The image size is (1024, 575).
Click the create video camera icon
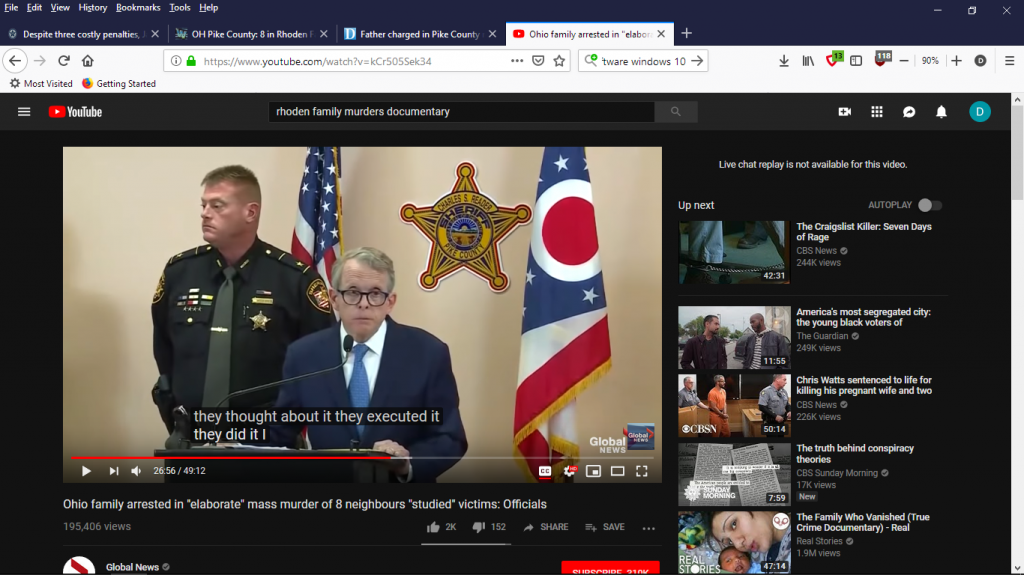pyautogui.click(x=844, y=112)
